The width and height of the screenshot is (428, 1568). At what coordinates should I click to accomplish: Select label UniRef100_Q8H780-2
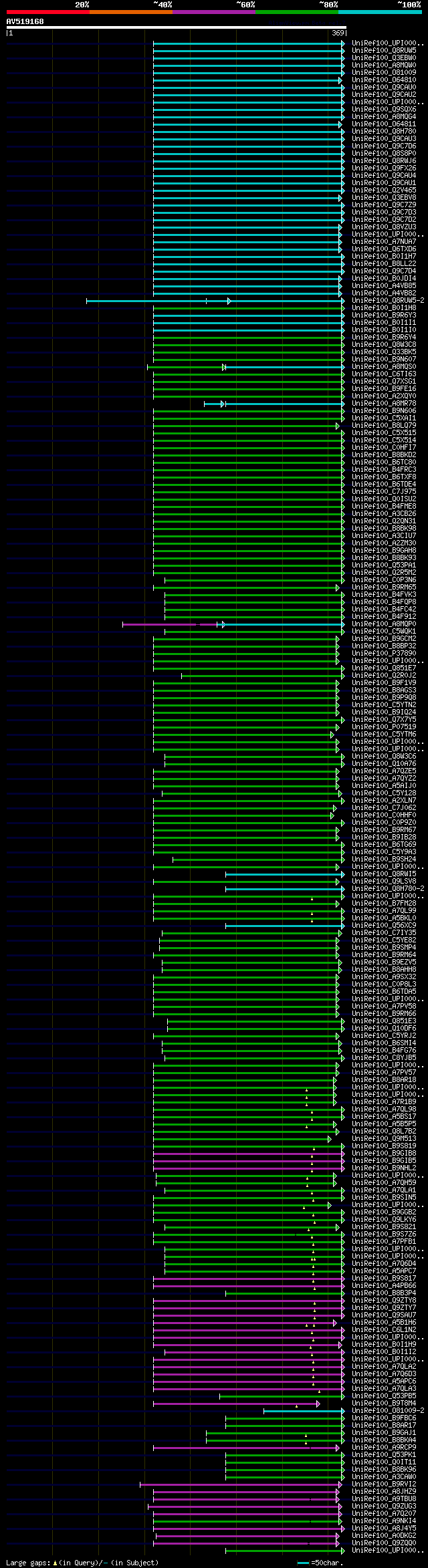pyautogui.click(x=388, y=888)
